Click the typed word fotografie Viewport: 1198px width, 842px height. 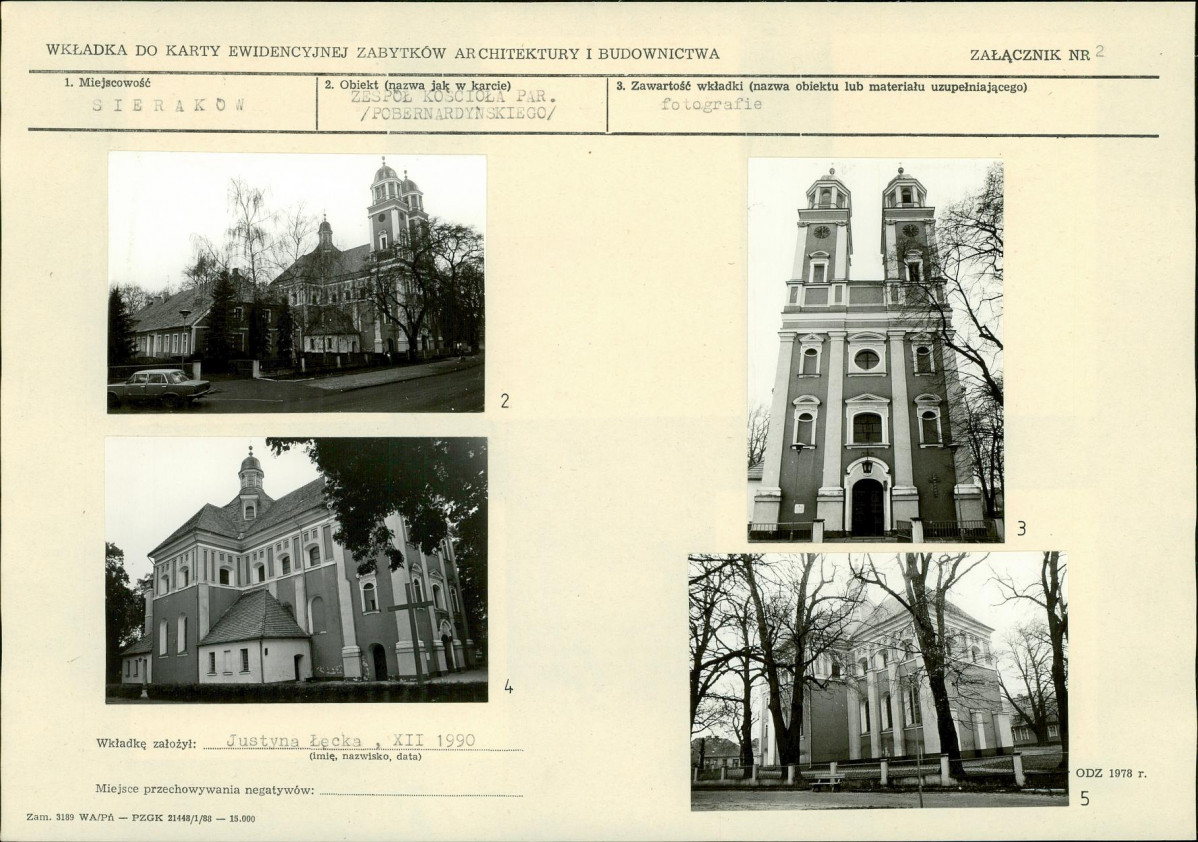[711, 104]
